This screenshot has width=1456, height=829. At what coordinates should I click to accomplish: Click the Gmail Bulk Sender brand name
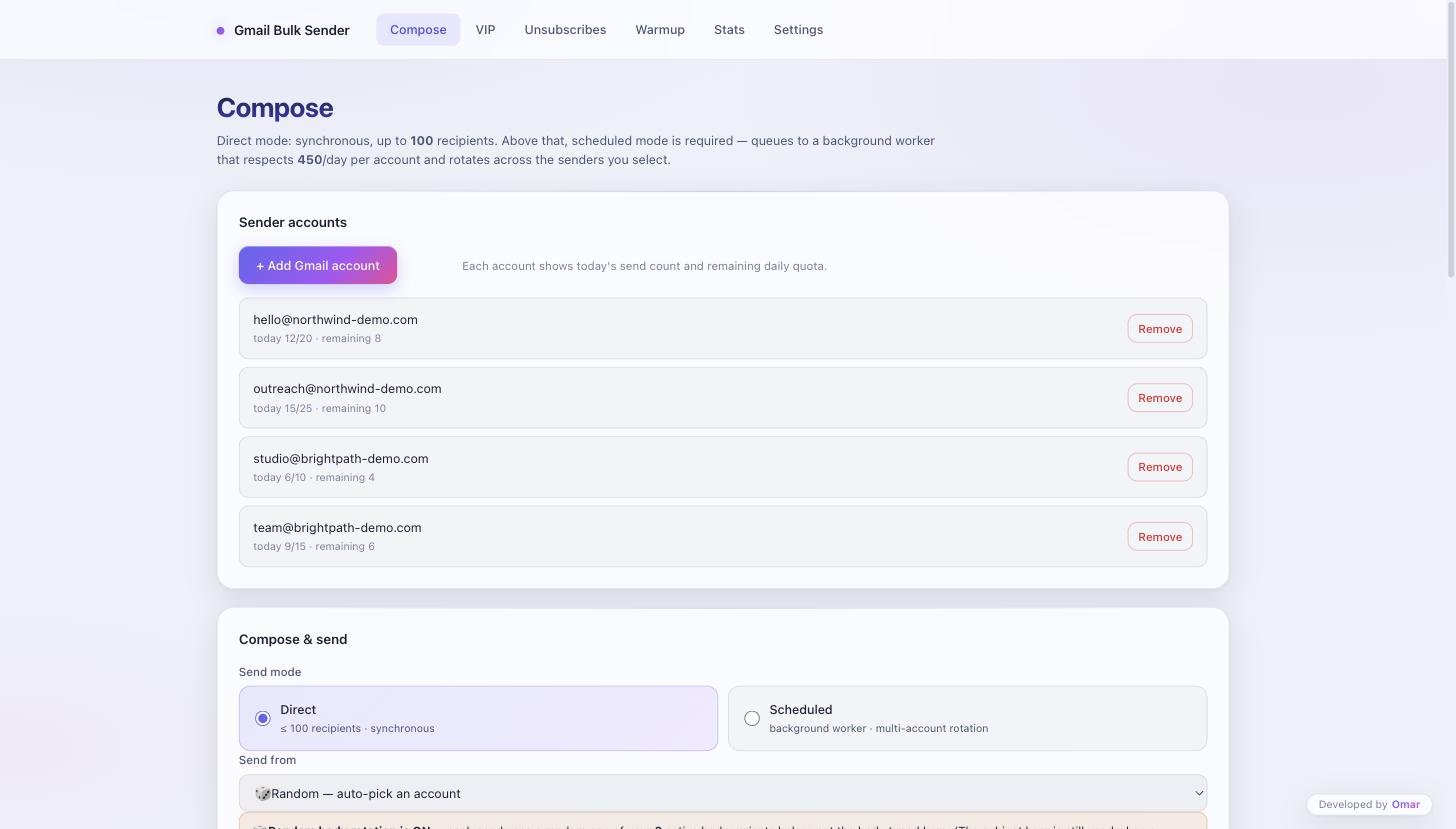[x=292, y=30]
